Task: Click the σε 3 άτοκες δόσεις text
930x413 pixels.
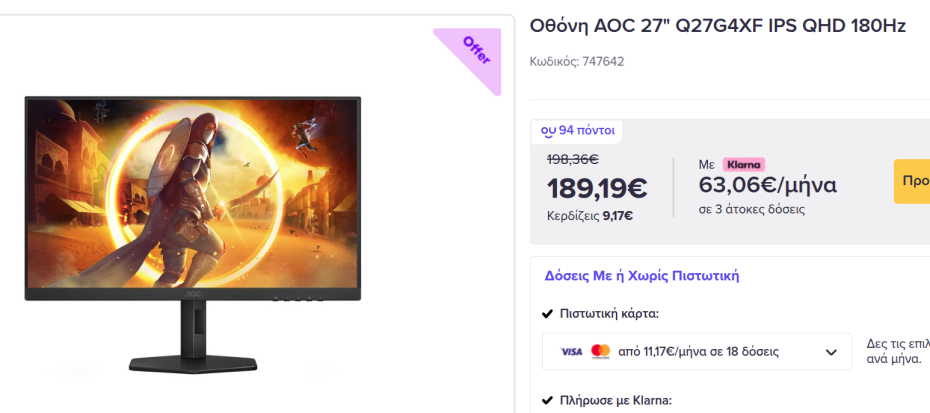Action: [752, 209]
